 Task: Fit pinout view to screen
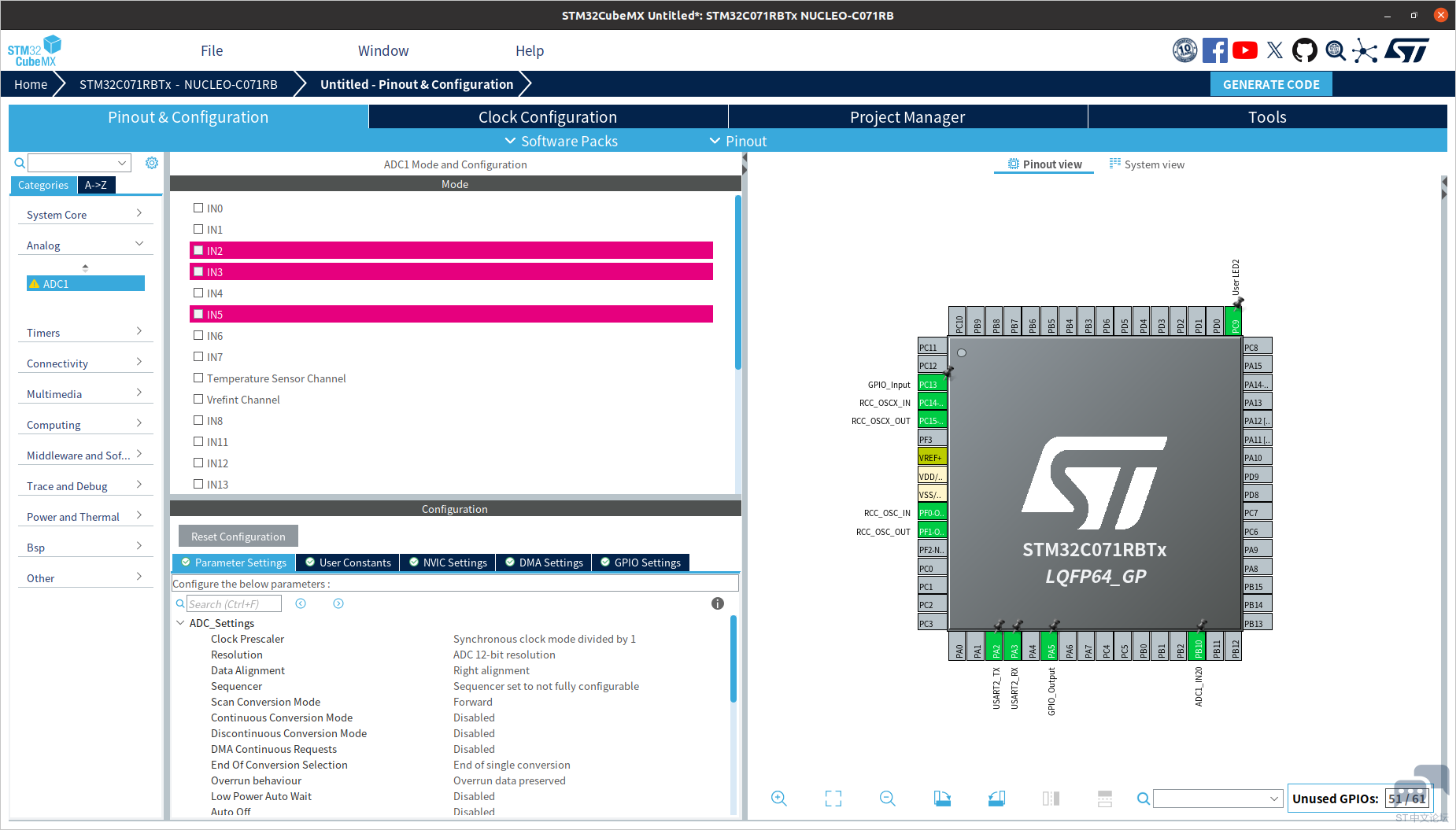833,799
